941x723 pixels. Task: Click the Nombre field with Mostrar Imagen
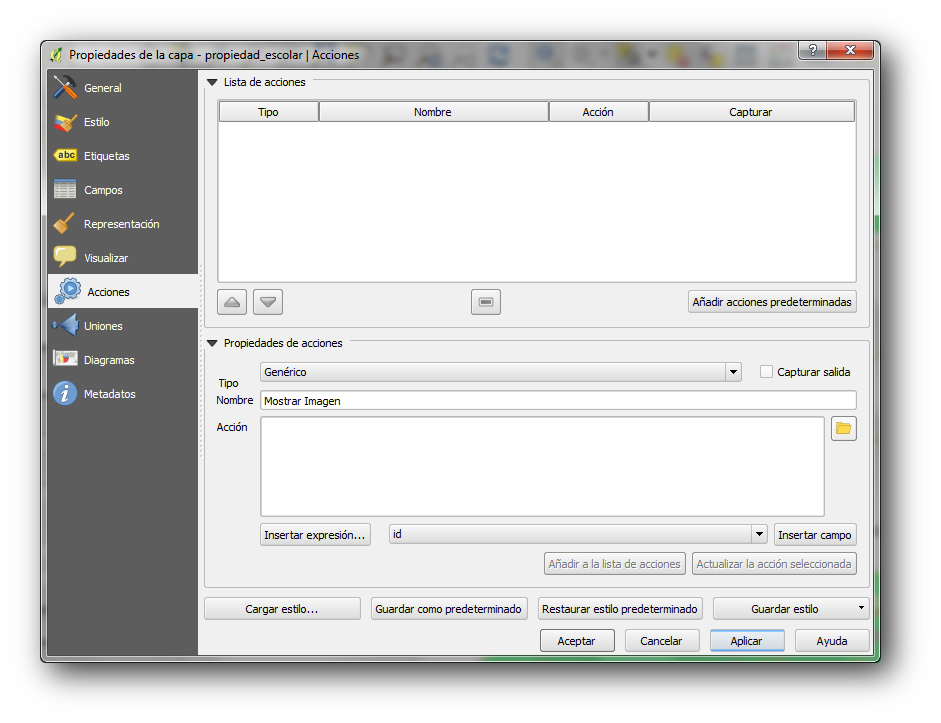pos(558,401)
